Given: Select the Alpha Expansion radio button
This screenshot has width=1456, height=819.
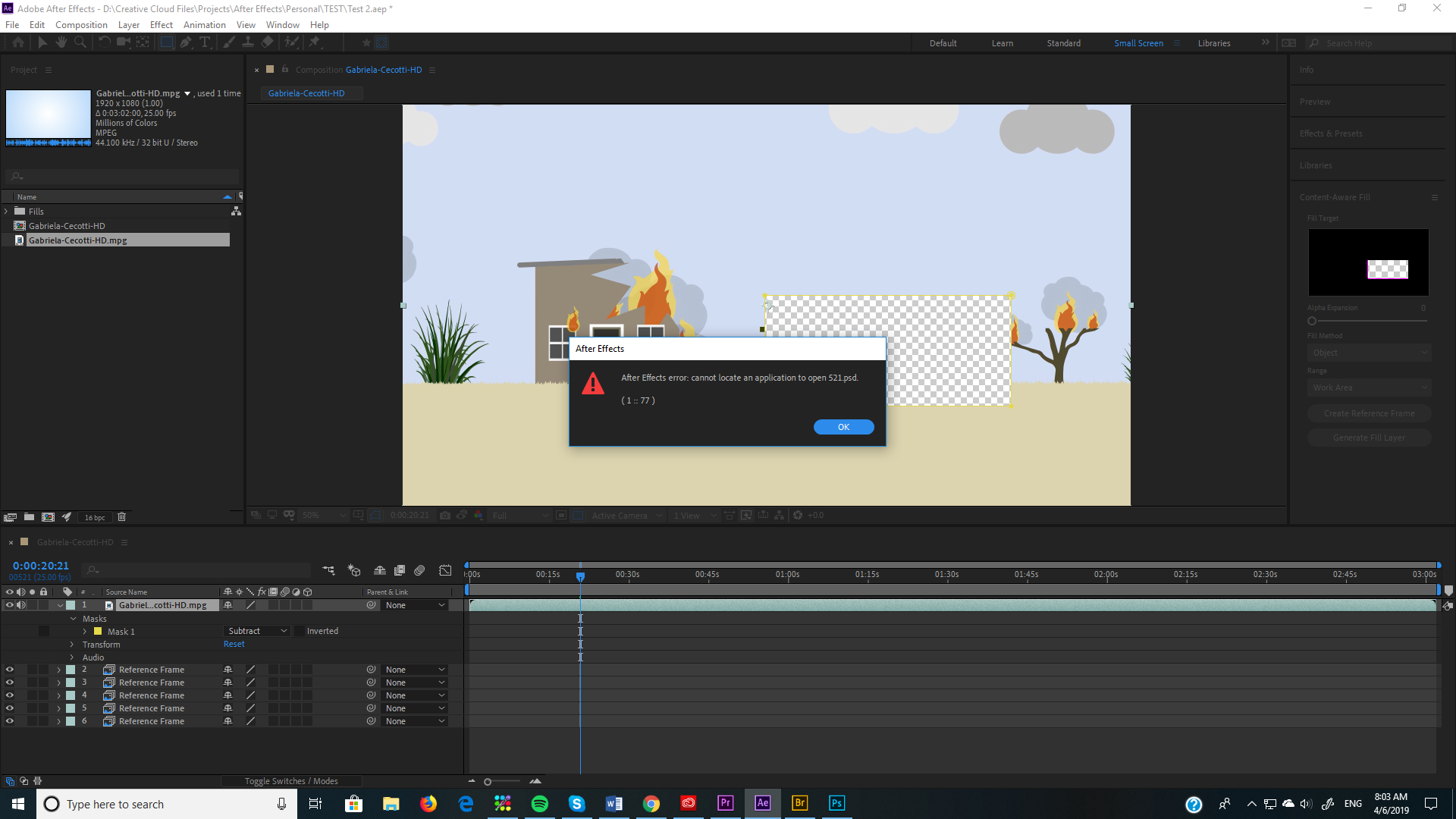Looking at the screenshot, I should tap(1312, 321).
